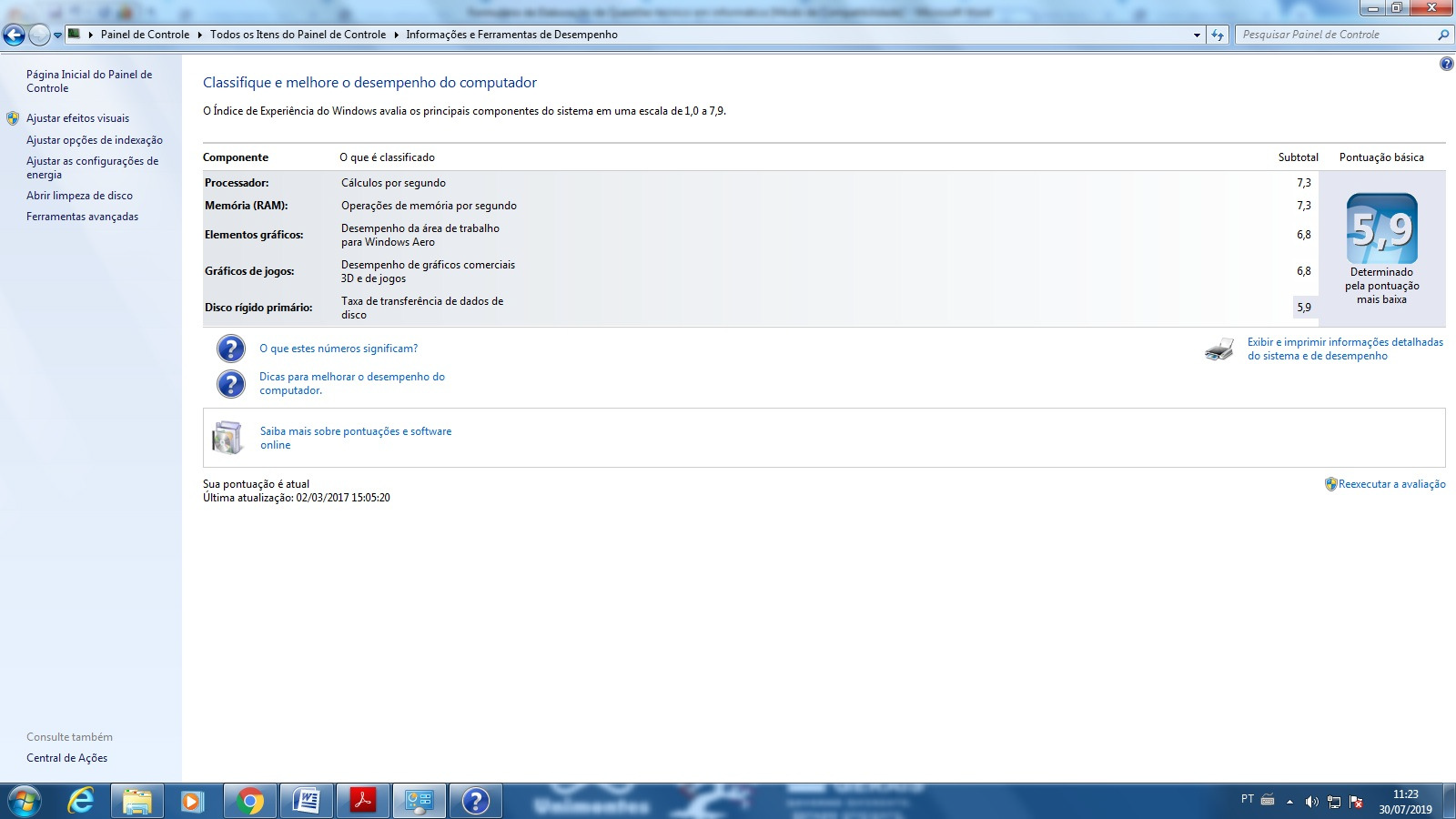Select 'Todos os Itens do Painel de Controle' breadcrumb
The height and width of the screenshot is (819, 1456).
coord(298,35)
